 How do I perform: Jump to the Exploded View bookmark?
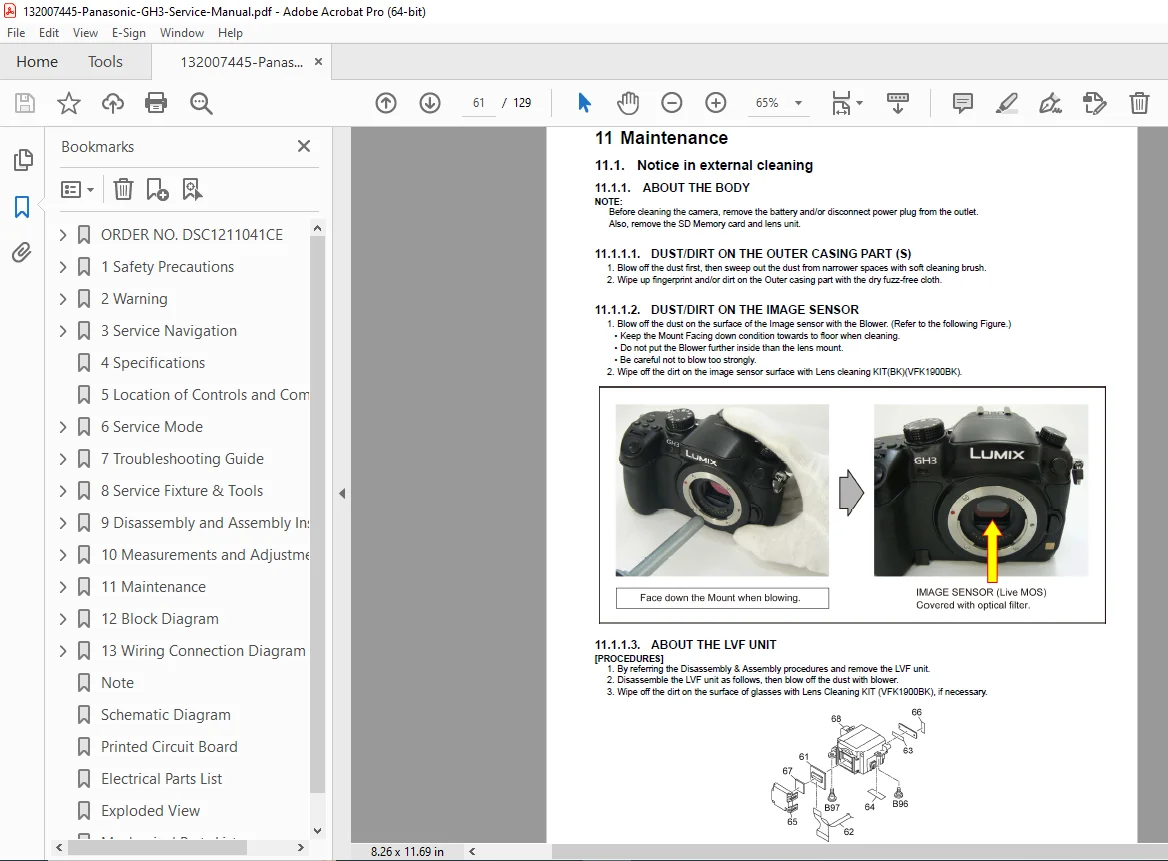point(150,811)
